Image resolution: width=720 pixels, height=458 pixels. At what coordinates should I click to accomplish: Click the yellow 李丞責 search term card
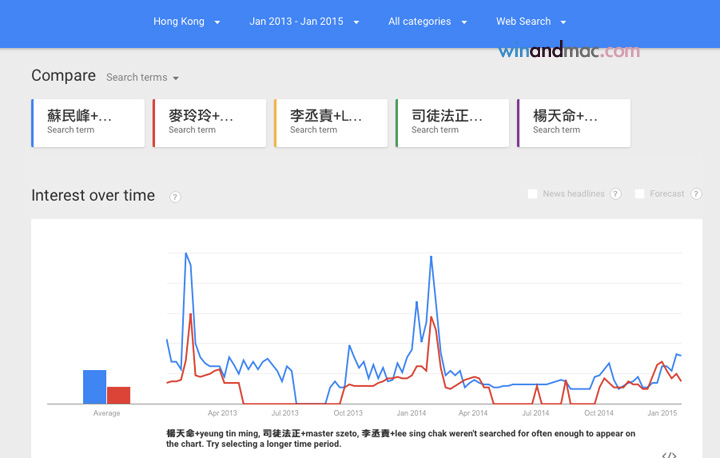pyautogui.click(x=331, y=123)
